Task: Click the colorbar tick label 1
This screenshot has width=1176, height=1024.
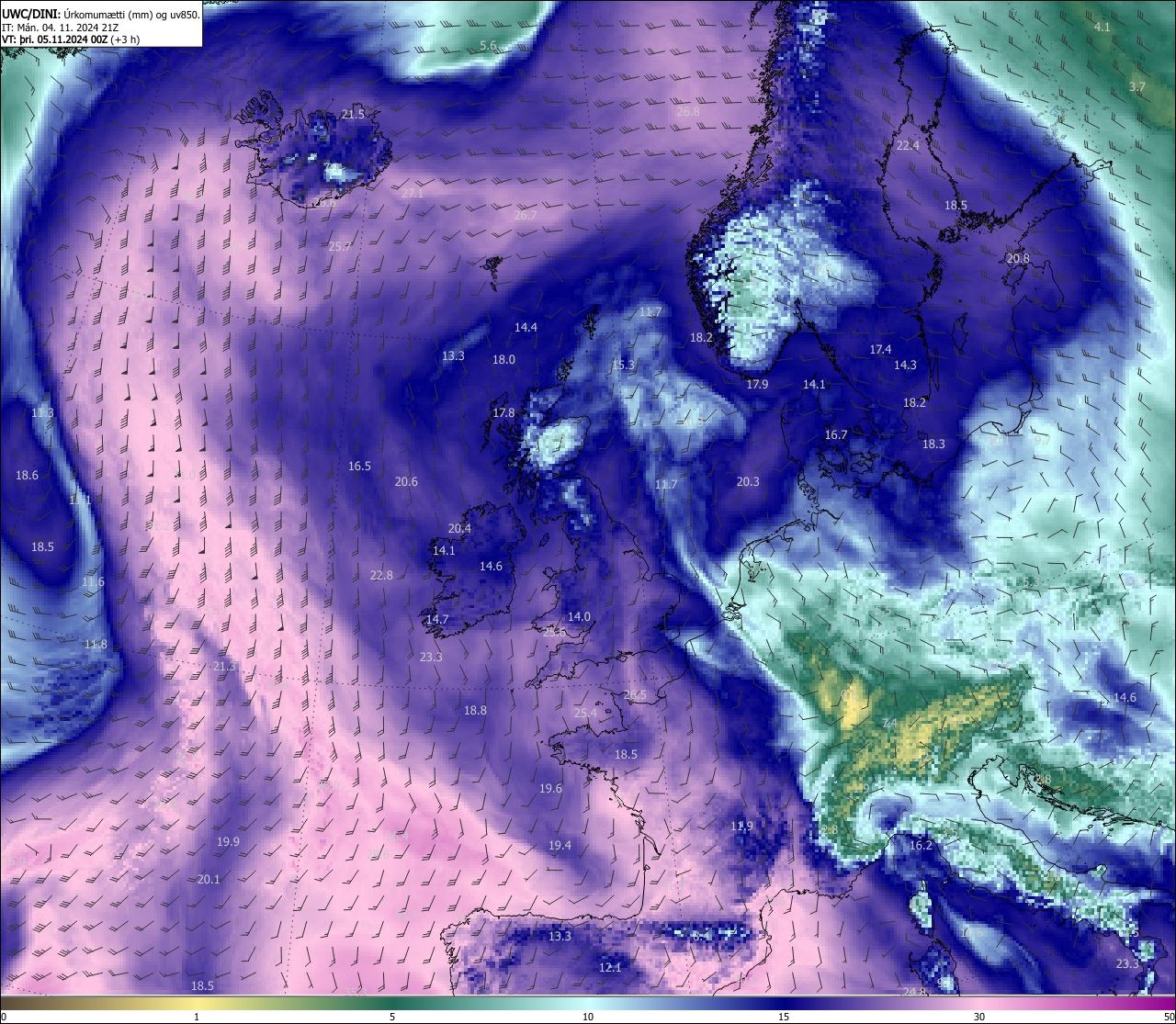Action: [x=197, y=1017]
